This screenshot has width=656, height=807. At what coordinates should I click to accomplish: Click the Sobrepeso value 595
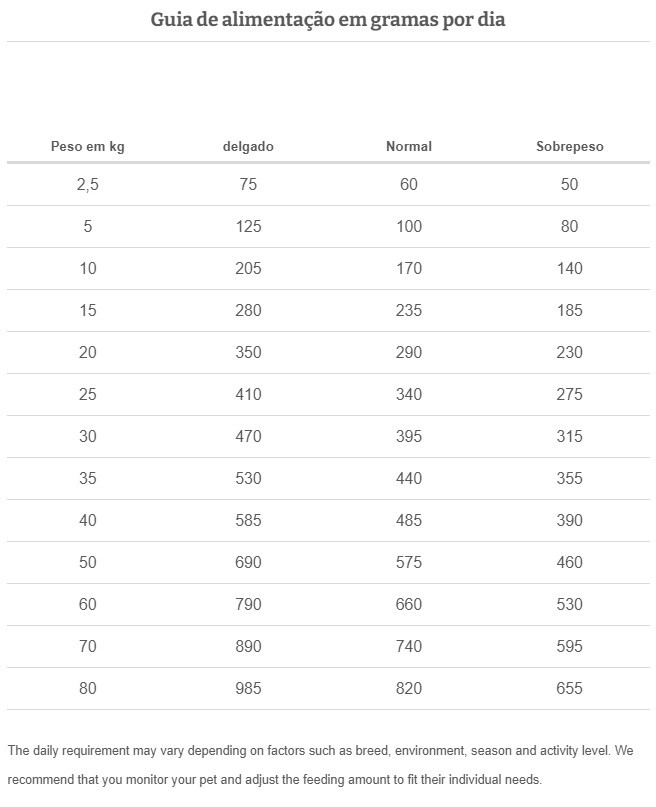point(570,646)
